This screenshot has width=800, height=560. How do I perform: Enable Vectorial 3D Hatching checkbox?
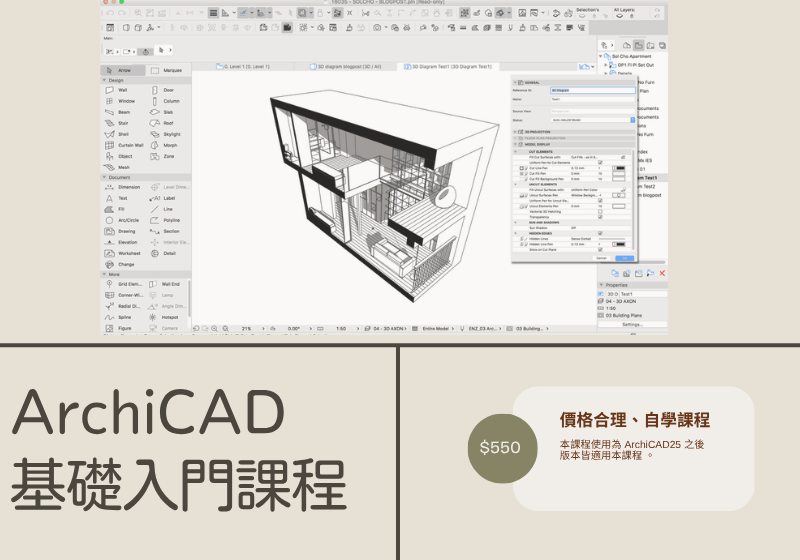(x=600, y=211)
